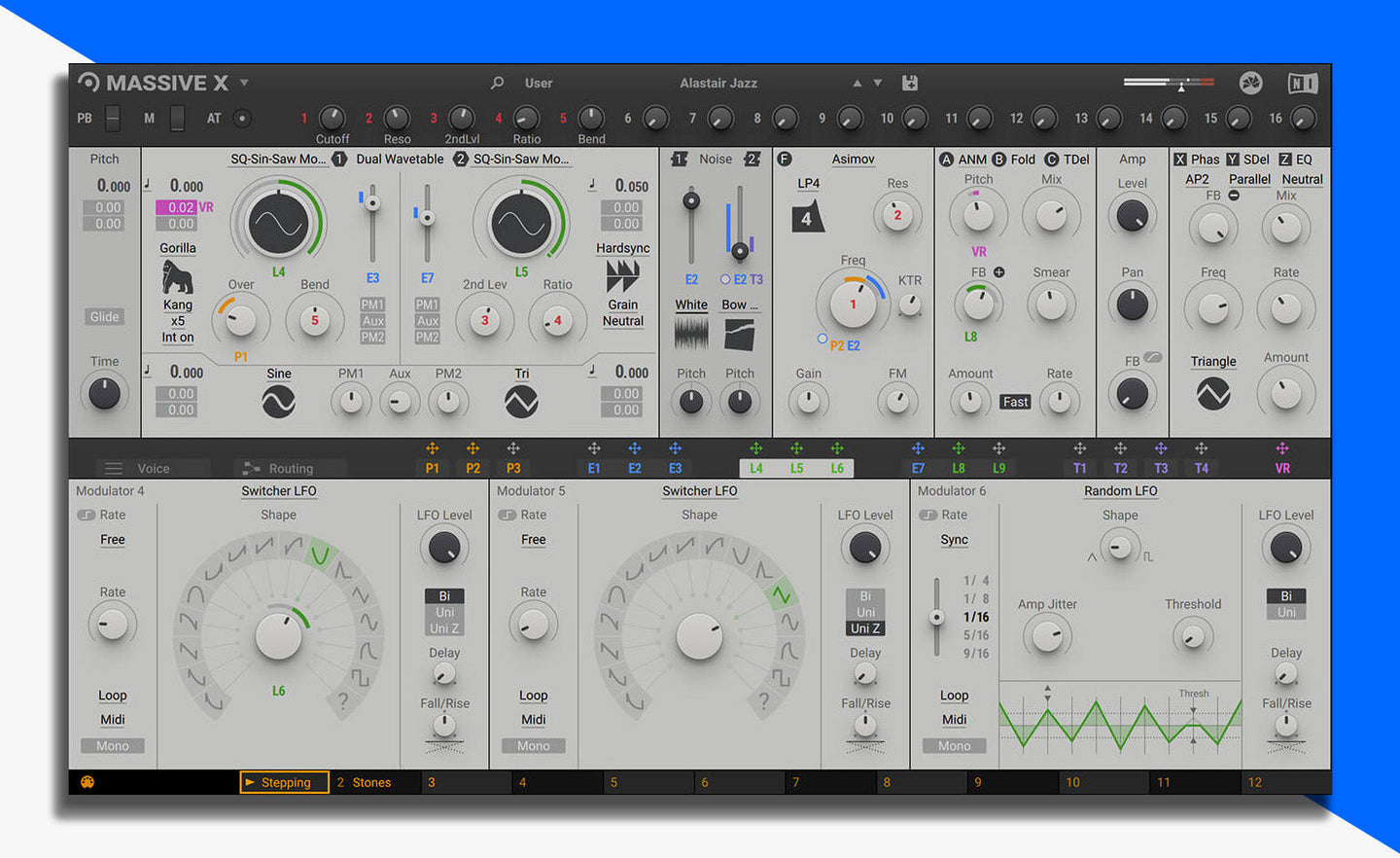Click the modulation drag handle above T1
1400x858 pixels.
pos(1079,448)
